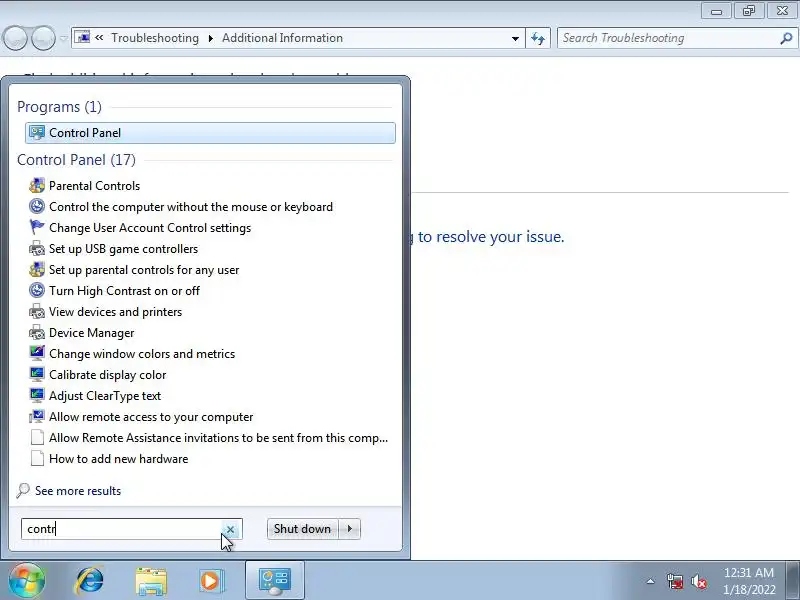Image resolution: width=800 pixels, height=600 pixels.
Task: Click the Adjust ClearType text icon
Action: pyautogui.click(x=37, y=395)
